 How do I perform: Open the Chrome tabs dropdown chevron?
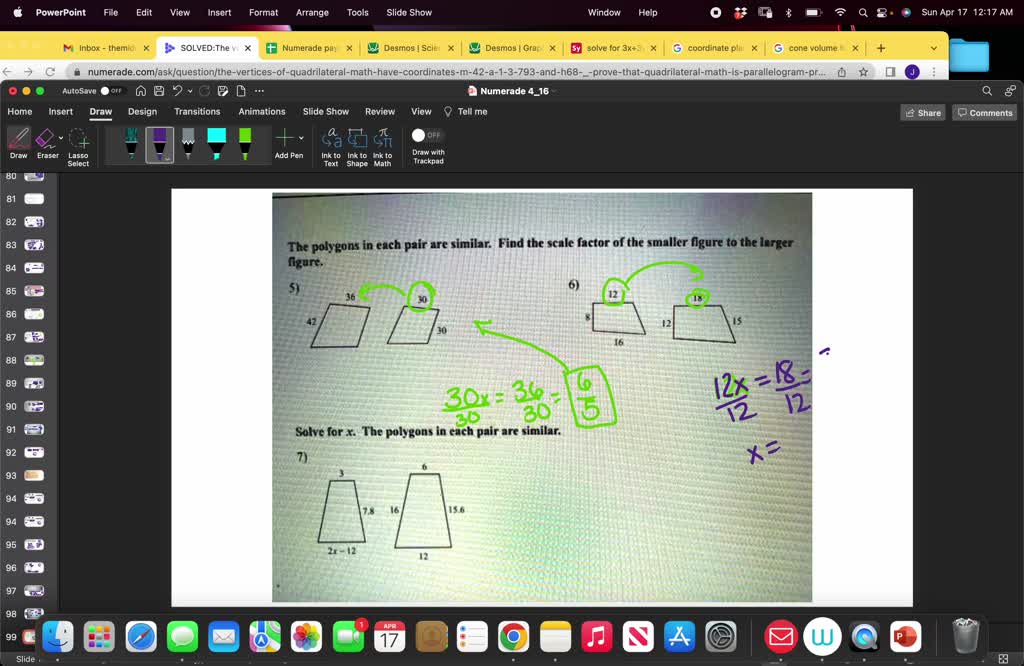(932, 47)
